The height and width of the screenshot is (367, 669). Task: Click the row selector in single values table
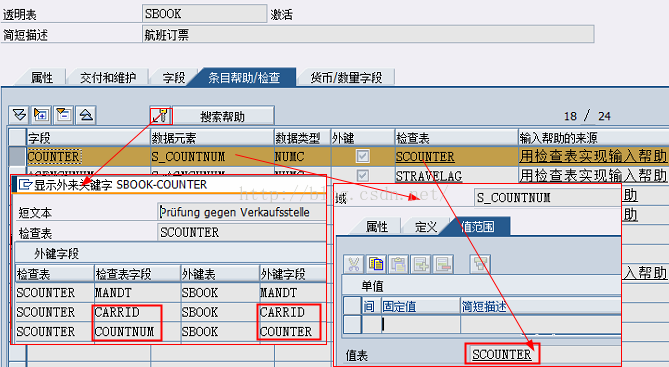[352, 324]
